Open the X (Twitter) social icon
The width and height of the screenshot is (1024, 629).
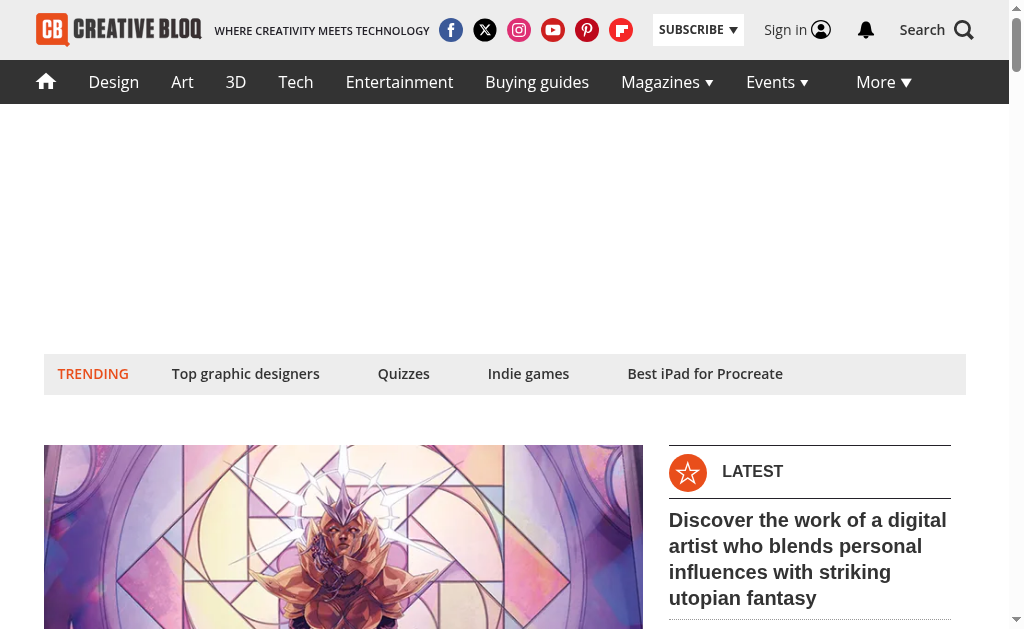click(485, 30)
